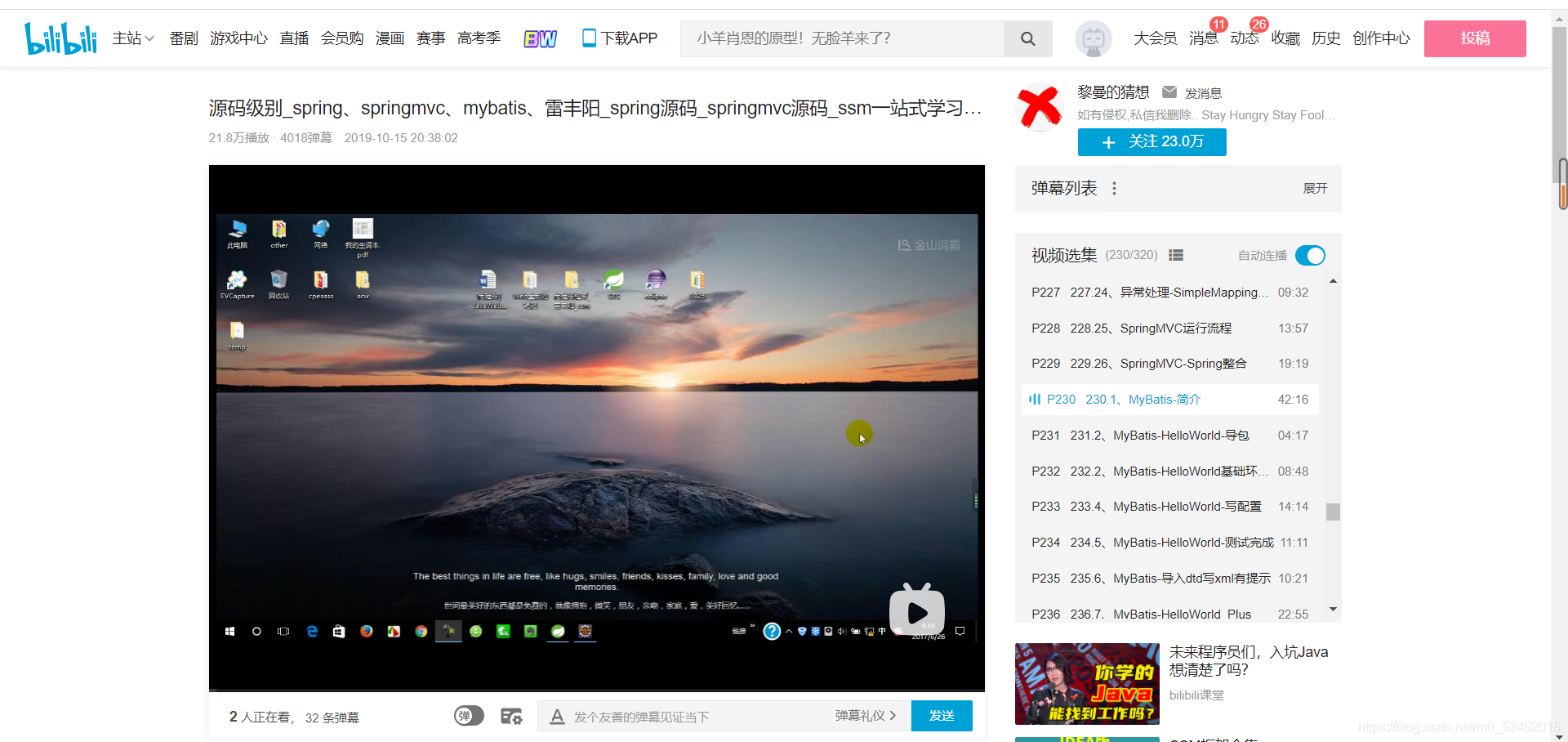Play P232 MyBatis-HelloWorld基础环 episode
1568x742 pixels.
[1169, 472]
